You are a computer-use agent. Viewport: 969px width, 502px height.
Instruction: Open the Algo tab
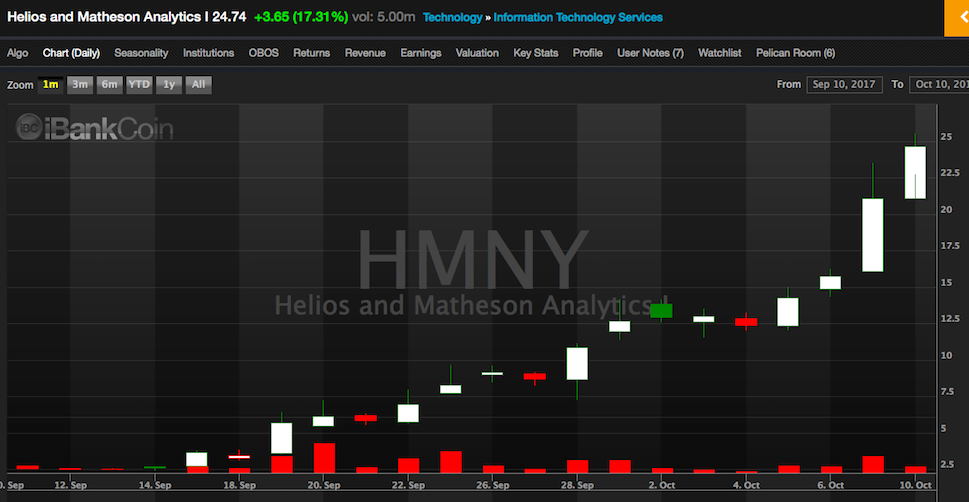[x=17, y=53]
